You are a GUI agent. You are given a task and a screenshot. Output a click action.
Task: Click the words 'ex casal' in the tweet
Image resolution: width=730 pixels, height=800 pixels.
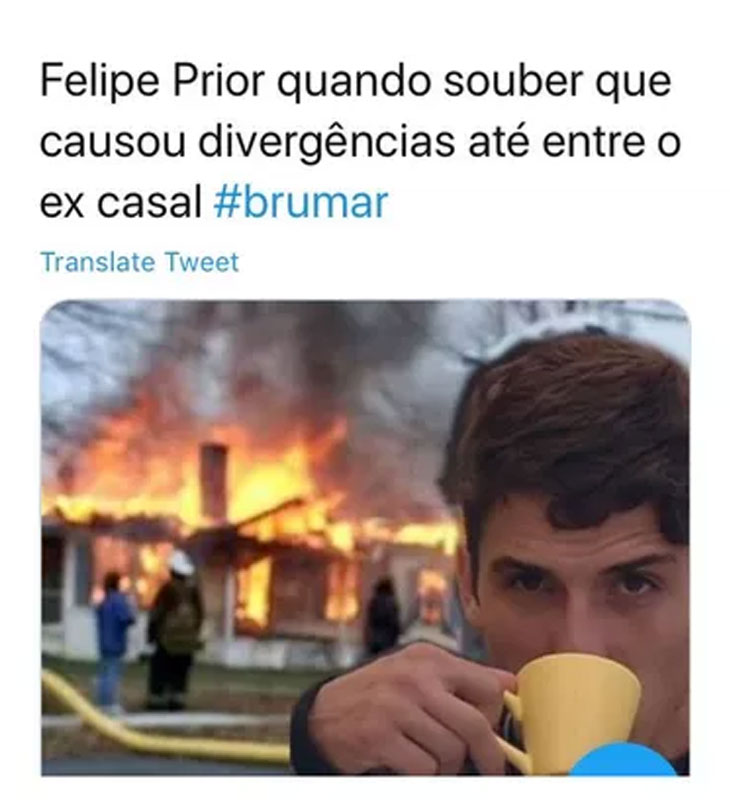click(x=121, y=203)
